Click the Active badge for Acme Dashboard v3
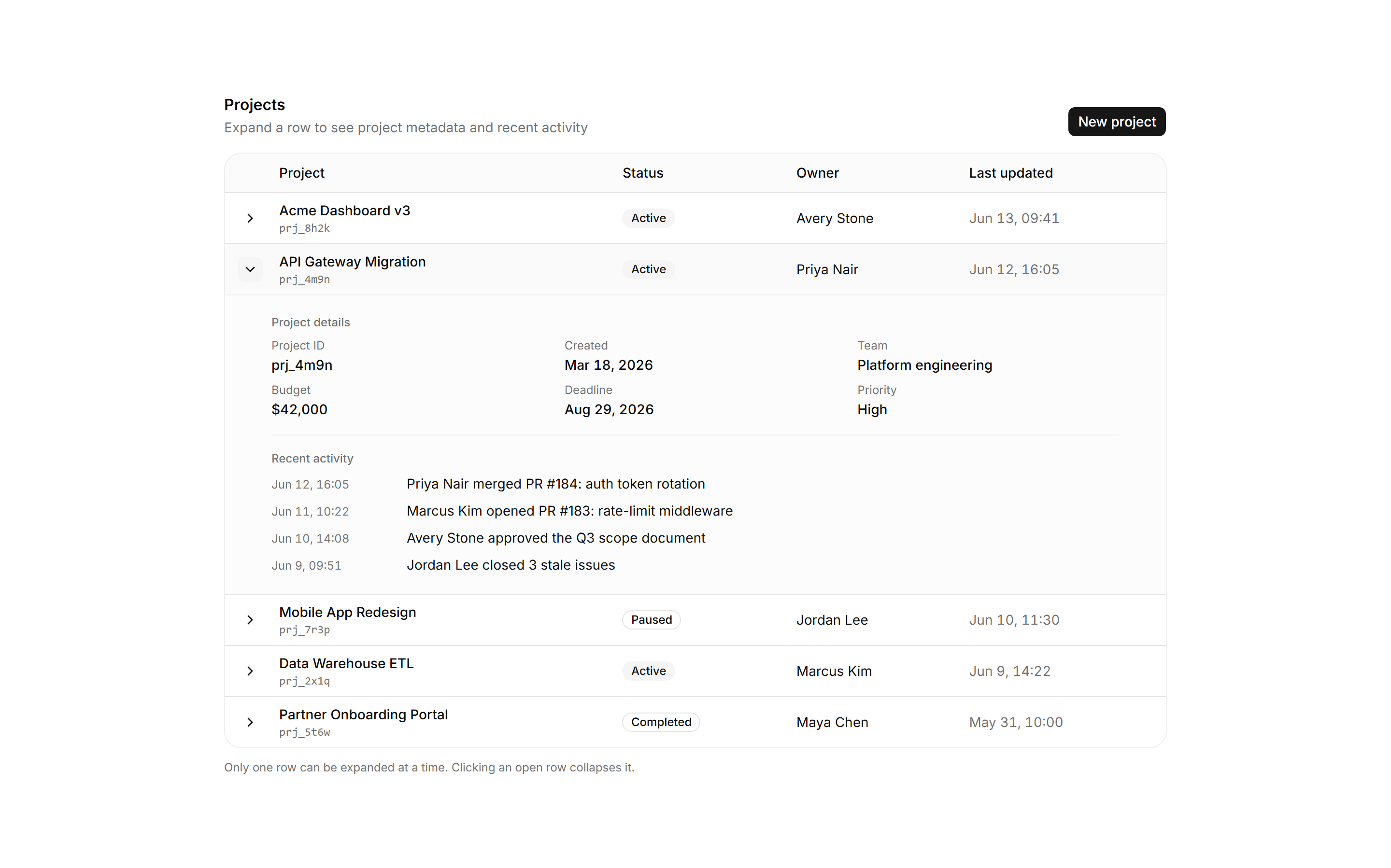This screenshot has width=1391, height=868. coord(648,218)
